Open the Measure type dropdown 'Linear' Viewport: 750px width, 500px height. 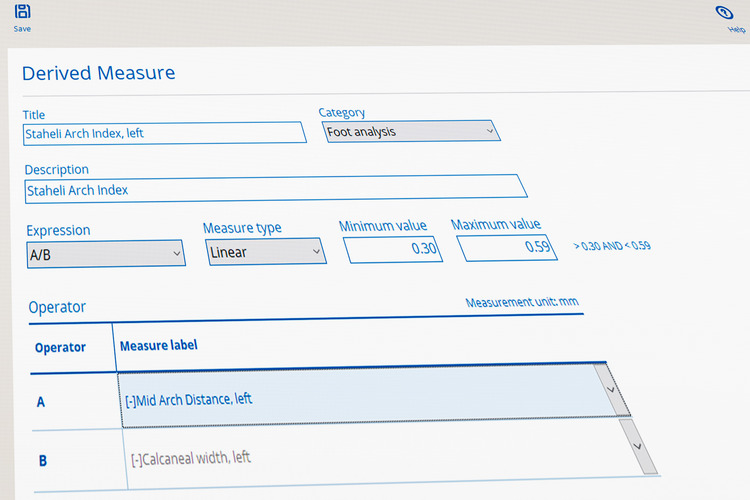tap(266, 252)
